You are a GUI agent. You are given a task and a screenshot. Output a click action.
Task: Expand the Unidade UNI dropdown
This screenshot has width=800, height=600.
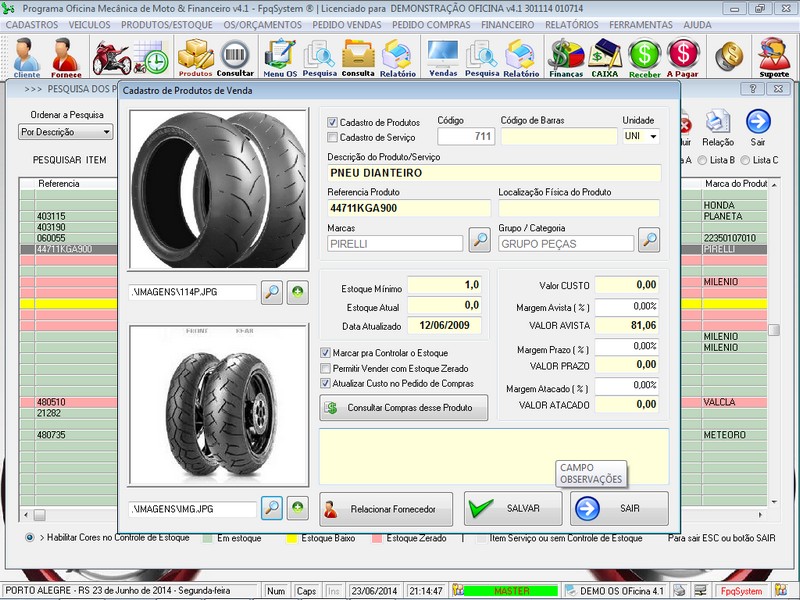coord(653,137)
